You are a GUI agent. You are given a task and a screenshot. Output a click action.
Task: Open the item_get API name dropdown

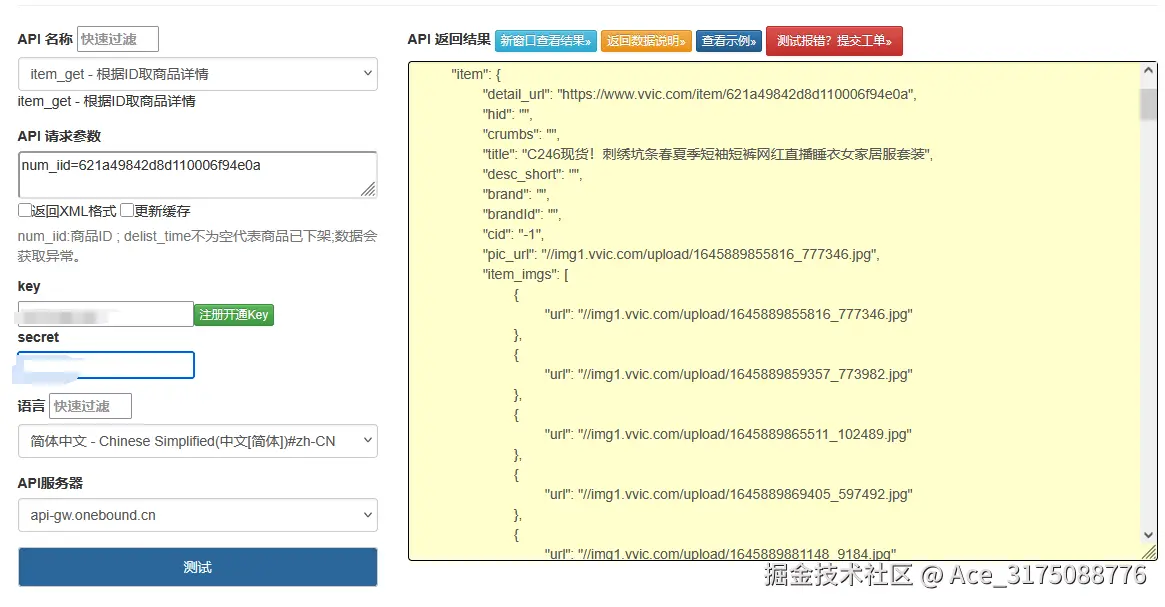(x=198, y=74)
